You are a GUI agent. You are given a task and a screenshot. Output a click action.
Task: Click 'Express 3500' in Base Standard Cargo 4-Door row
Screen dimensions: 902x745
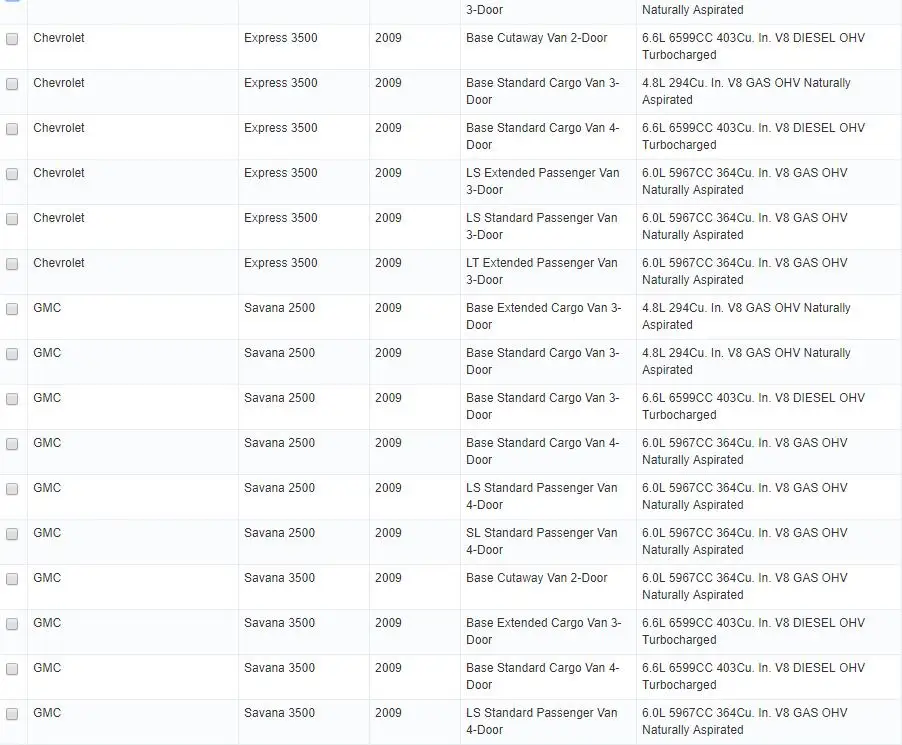(281, 128)
